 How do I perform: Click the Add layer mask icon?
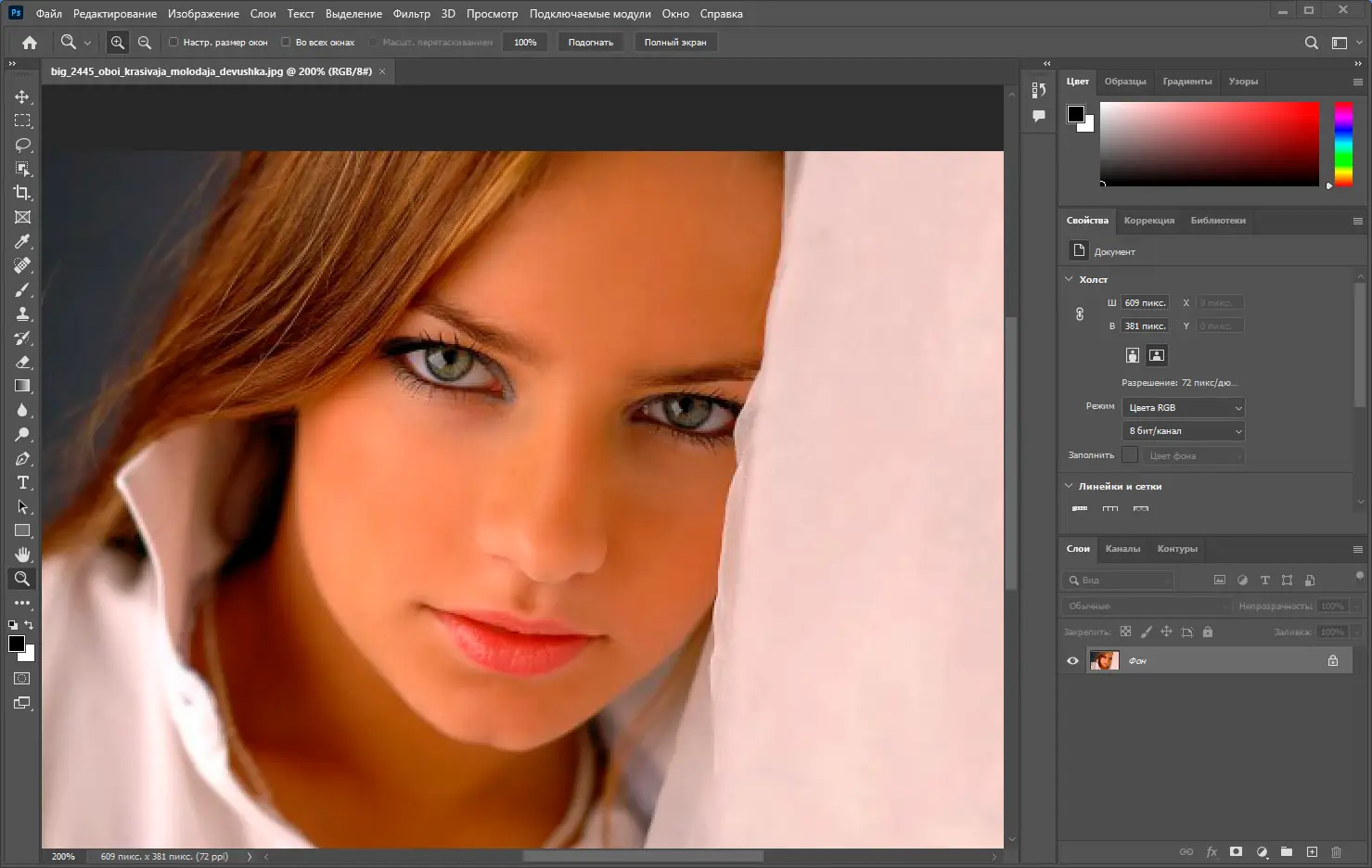(x=1237, y=851)
